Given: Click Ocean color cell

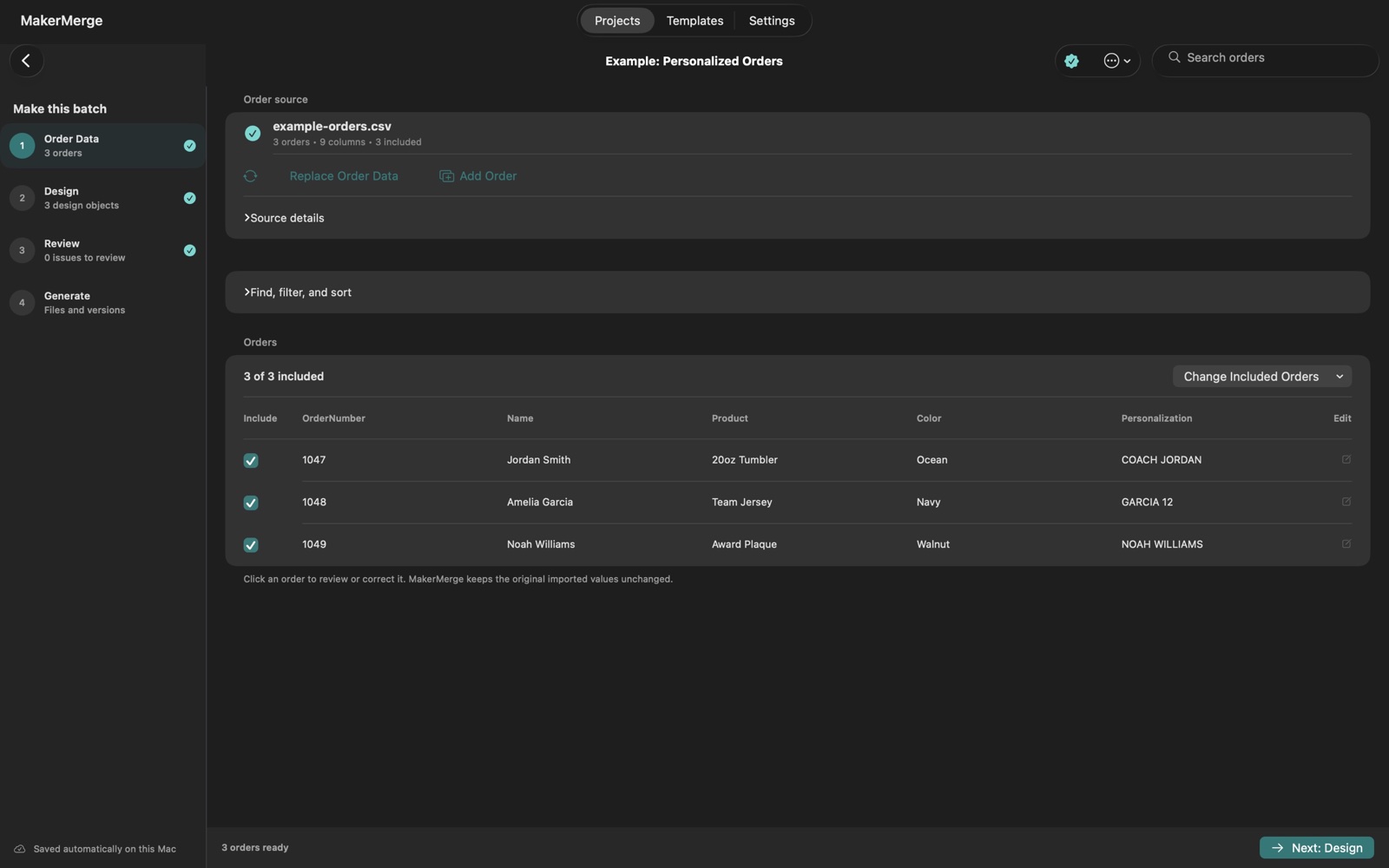Looking at the screenshot, I should (x=931, y=460).
